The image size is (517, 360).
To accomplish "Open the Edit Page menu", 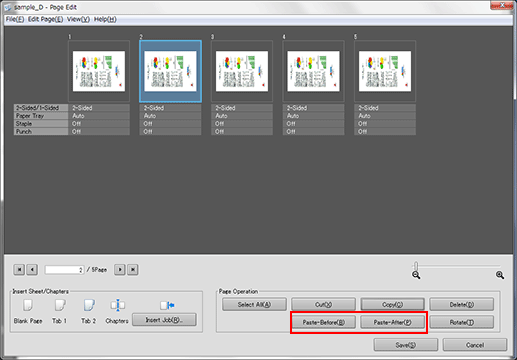I will (x=45, y=19).
